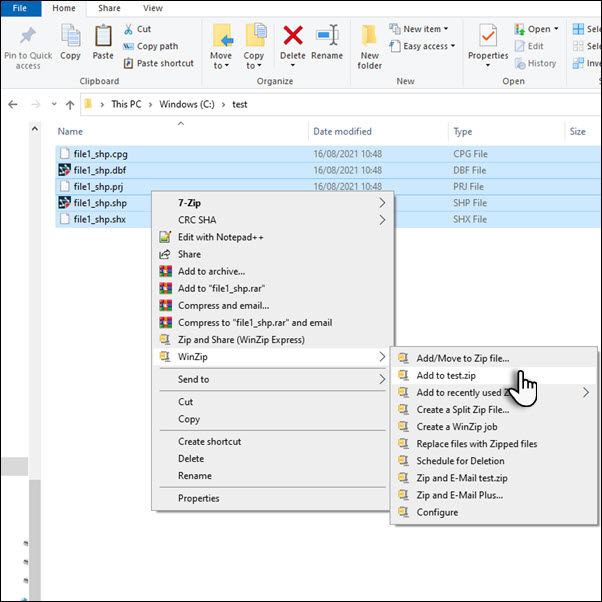Switch to the Home tab
The image size is (602, 602).
click(x=64, y=8)
